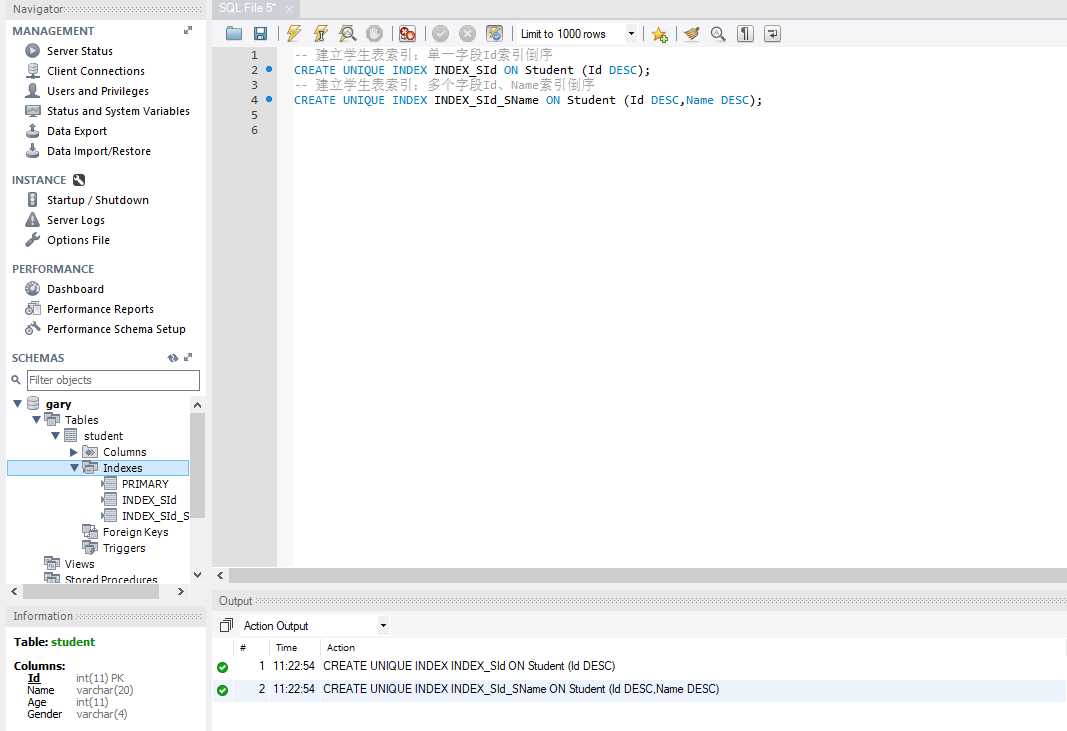Select output row 1 CREATE UNIQUE INDEX INDEX_SId
1067x731 pixels.
tap(640, 666)
